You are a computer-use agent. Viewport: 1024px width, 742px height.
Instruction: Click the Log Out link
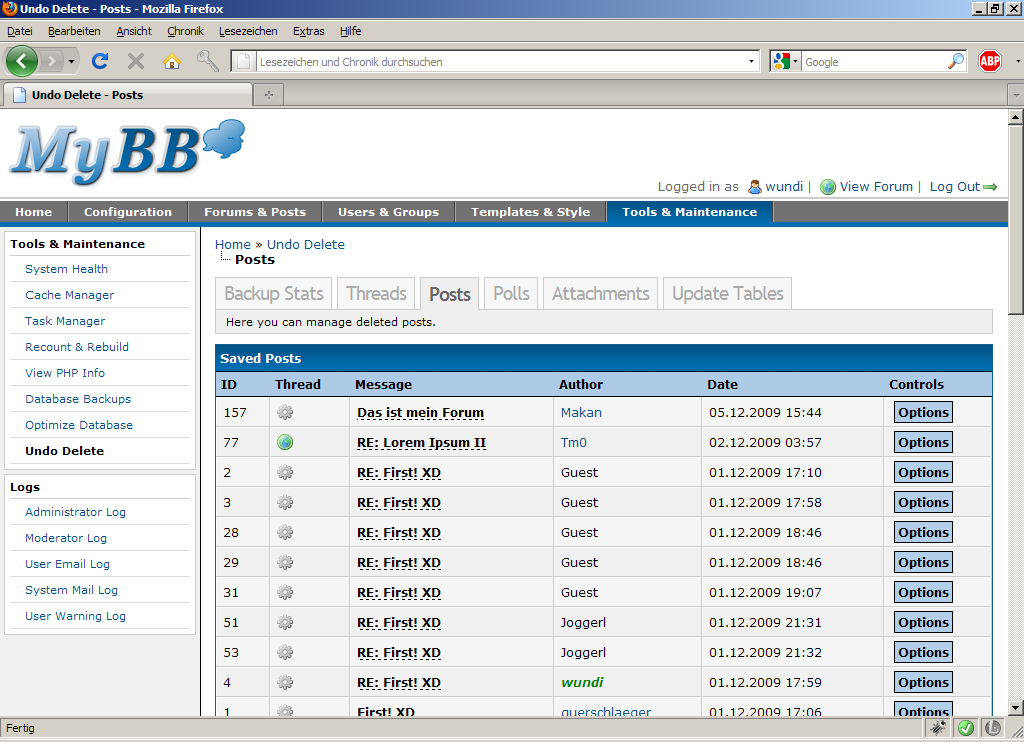coord(954,186)
